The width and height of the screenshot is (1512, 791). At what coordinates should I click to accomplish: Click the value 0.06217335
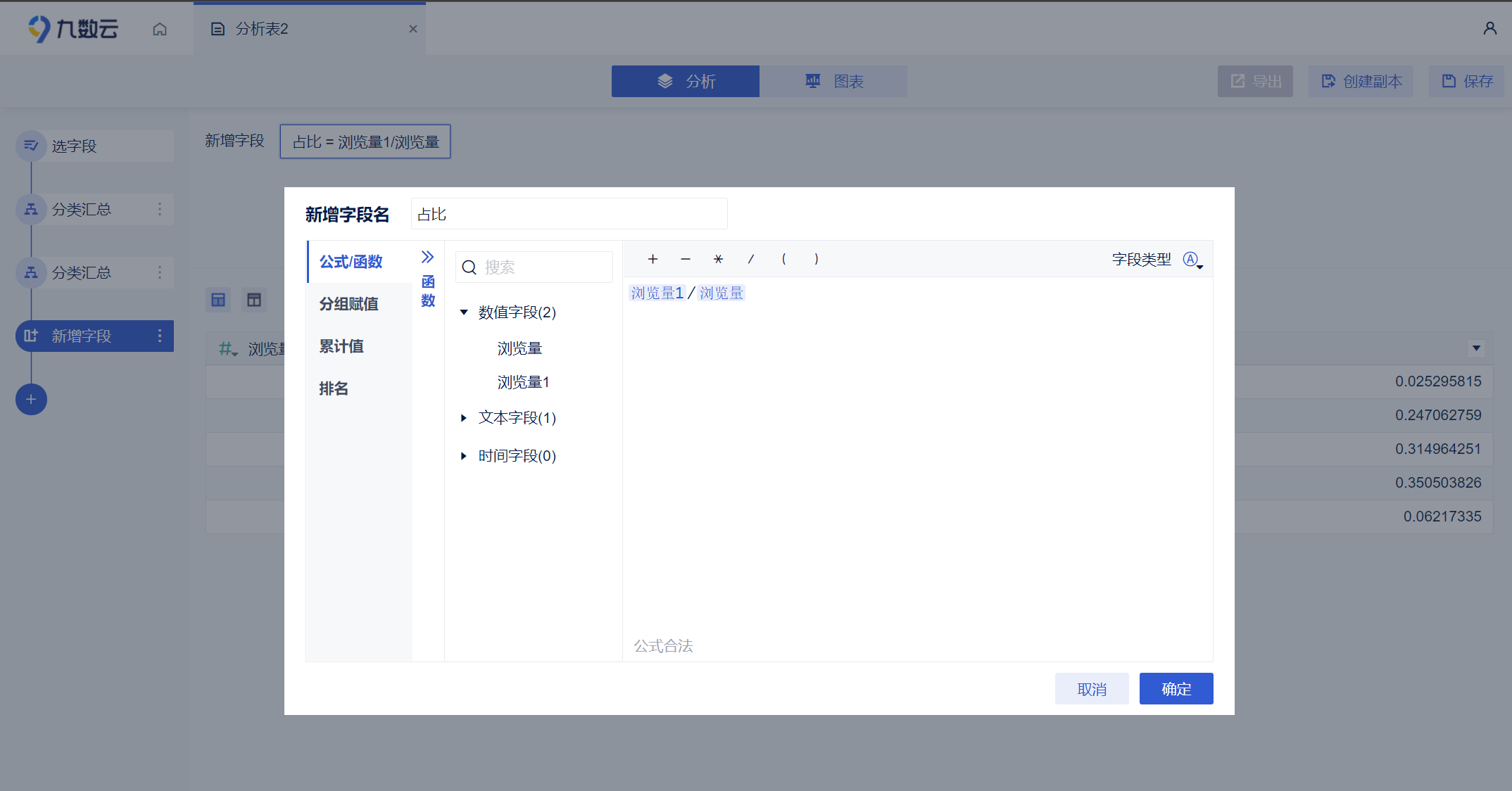(1442, 517)
